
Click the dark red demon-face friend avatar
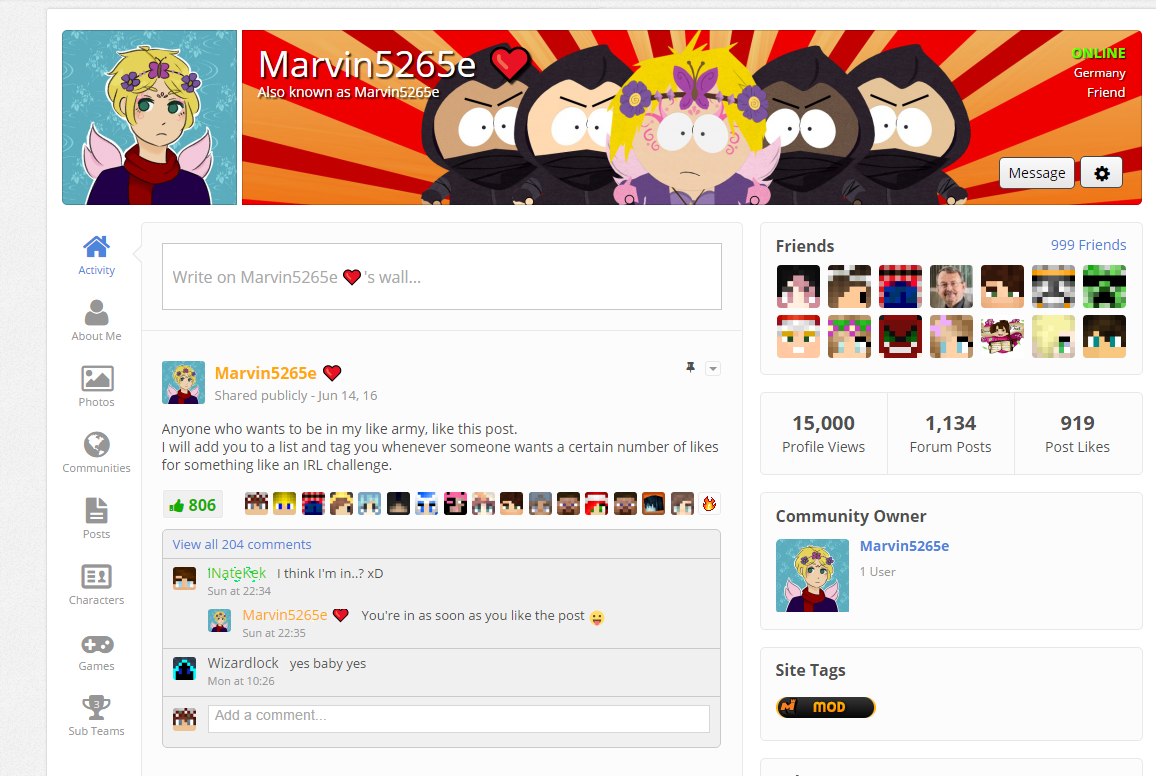point(900,336)
